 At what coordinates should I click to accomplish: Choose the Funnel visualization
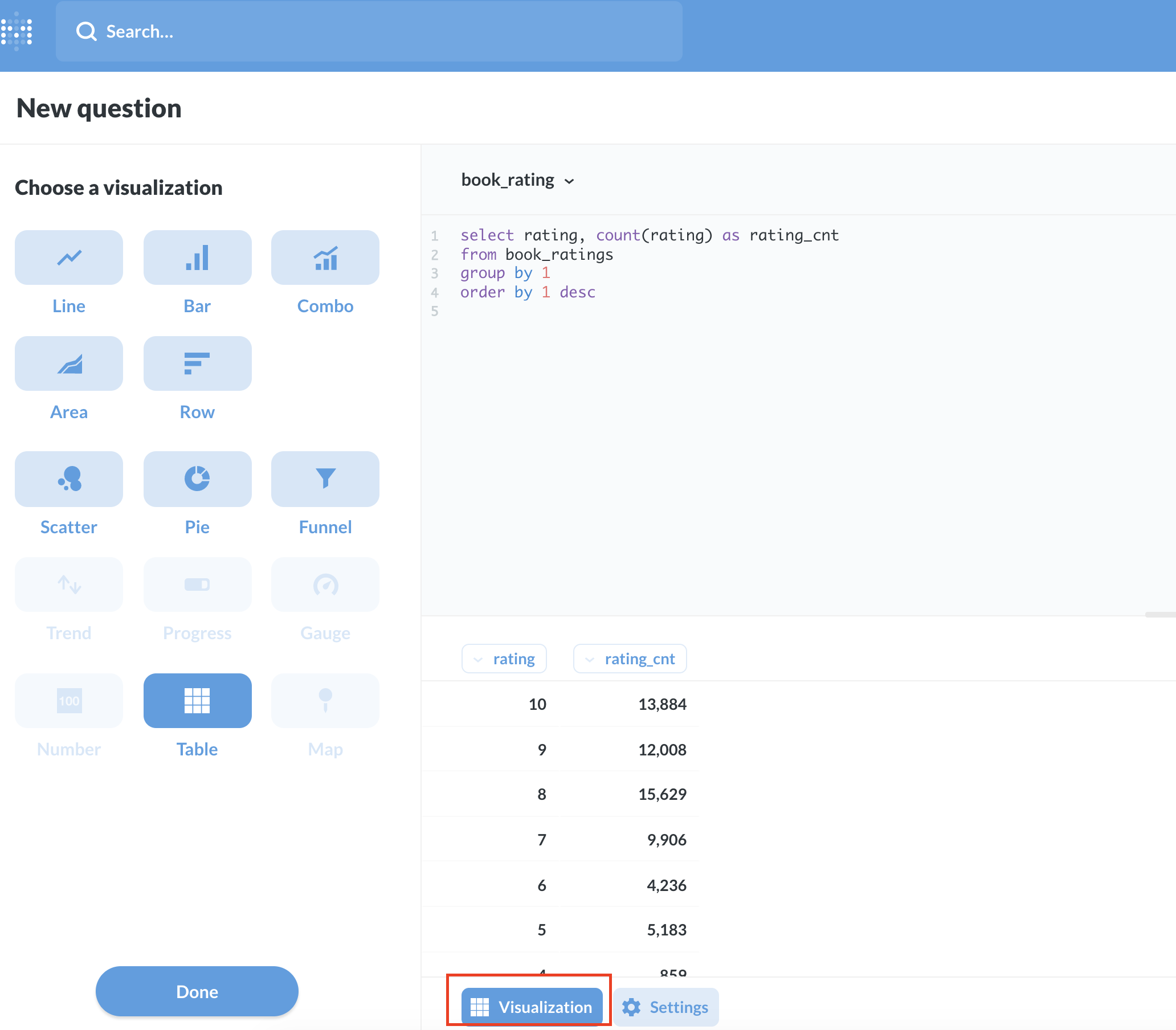(x=325, y=478)
